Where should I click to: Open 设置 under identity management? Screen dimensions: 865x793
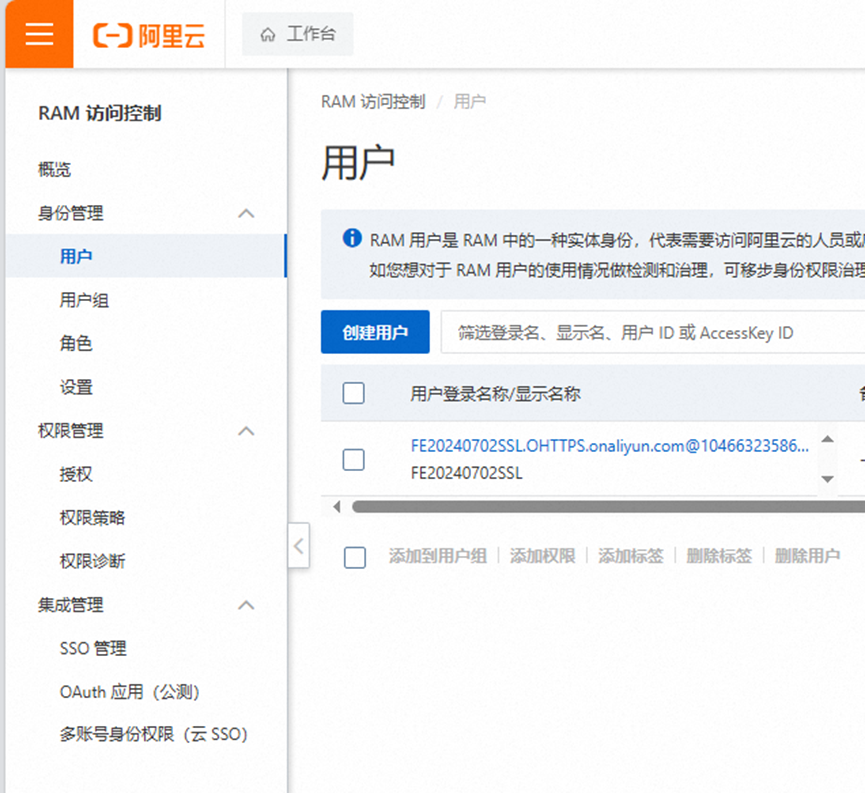pos(76,387)
